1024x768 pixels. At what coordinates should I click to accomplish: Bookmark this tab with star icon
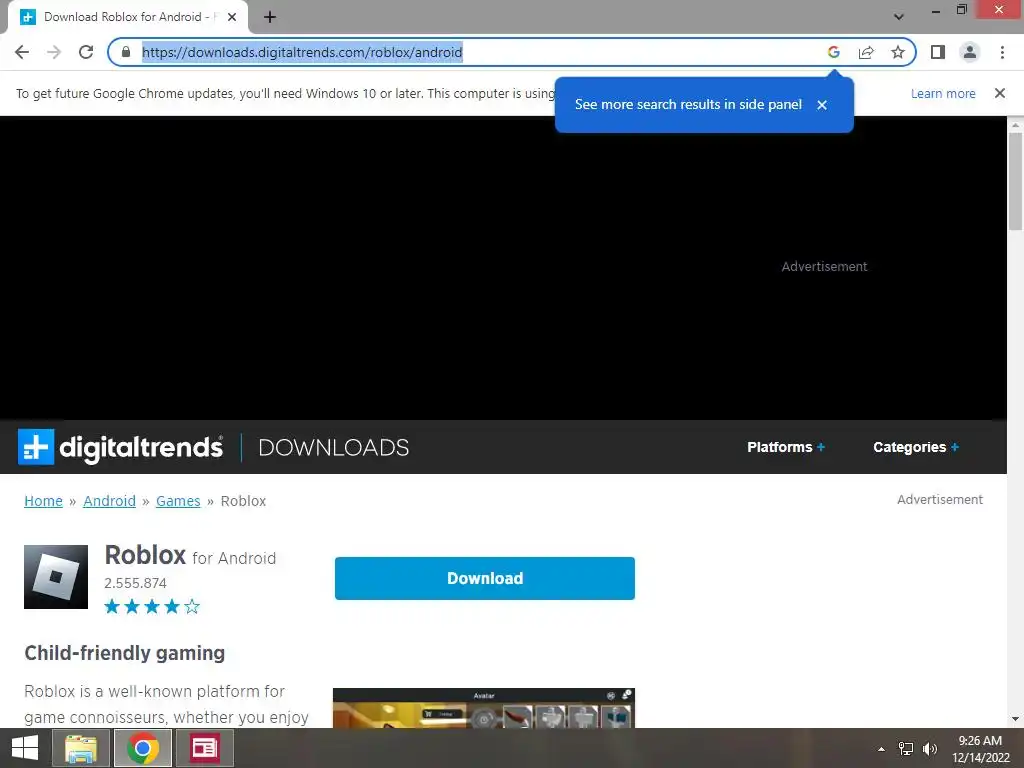click(898, 52)
